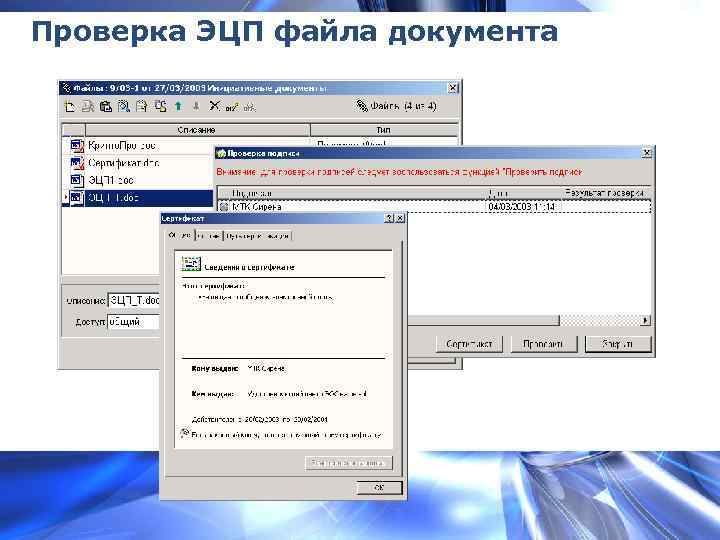Viewport: 720px width, 540px height.
Task: Click the Сертификат.doc Word file icon
Action: (x=77, y=163)
